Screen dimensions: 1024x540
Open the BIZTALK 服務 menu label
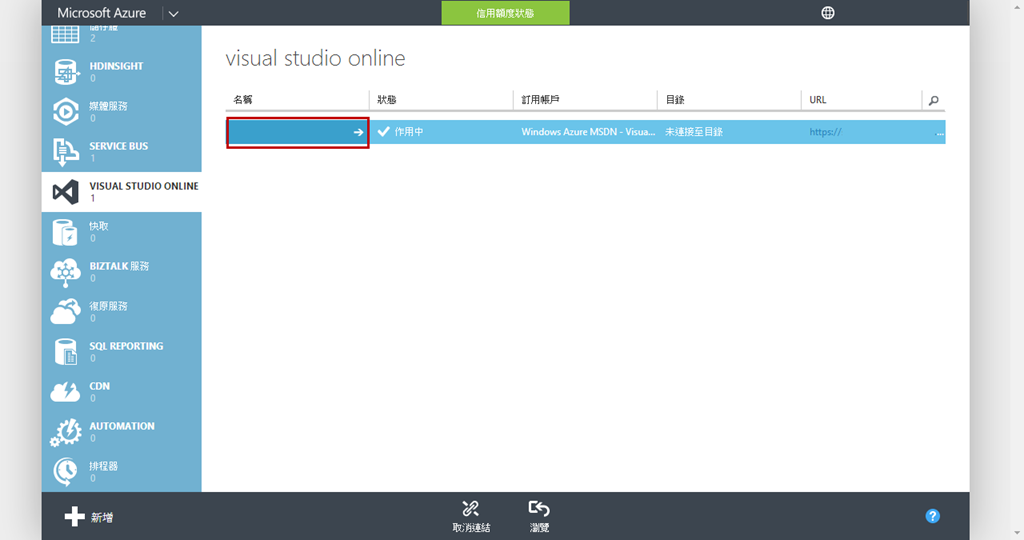pyautogui.click(x=119, y=266)
